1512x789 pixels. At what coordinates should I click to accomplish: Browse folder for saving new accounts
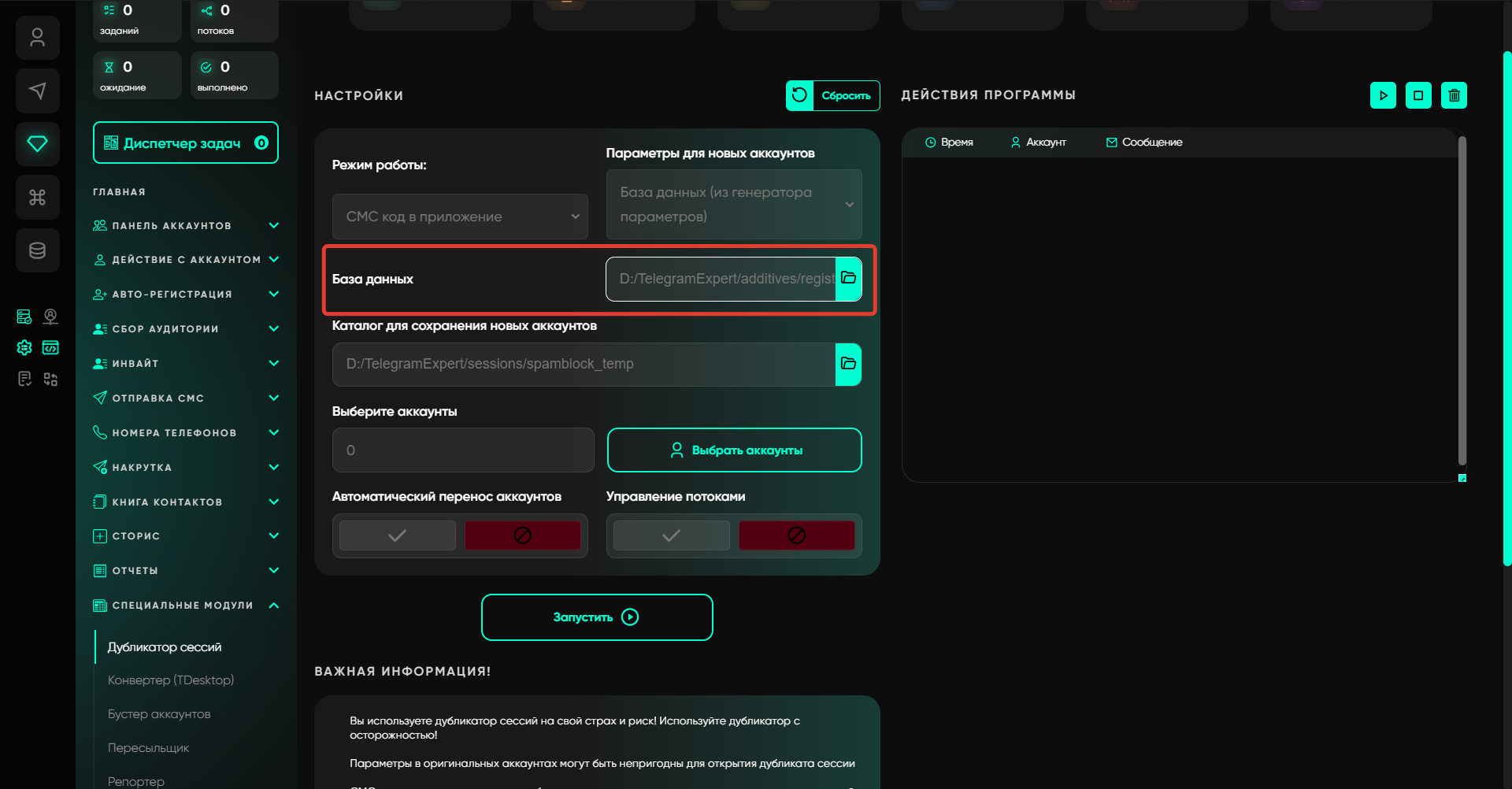[848, 364]
